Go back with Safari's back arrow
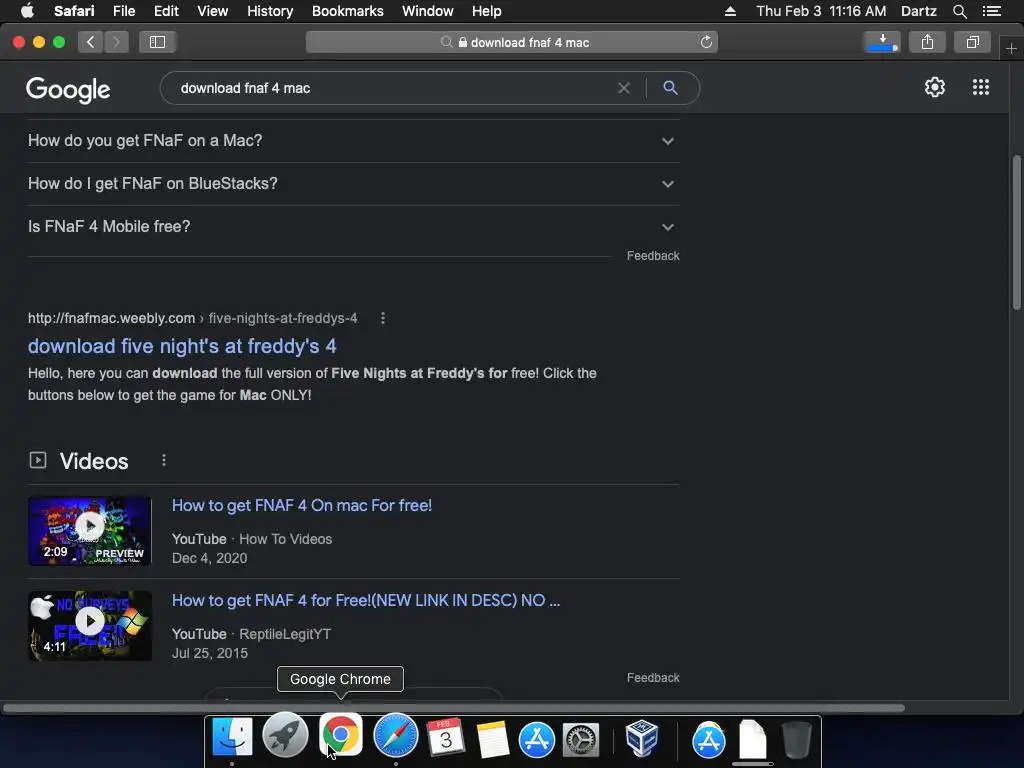The height and width of the screenshot is (768, 1024). pyautogui.click(x=91, y=42)
